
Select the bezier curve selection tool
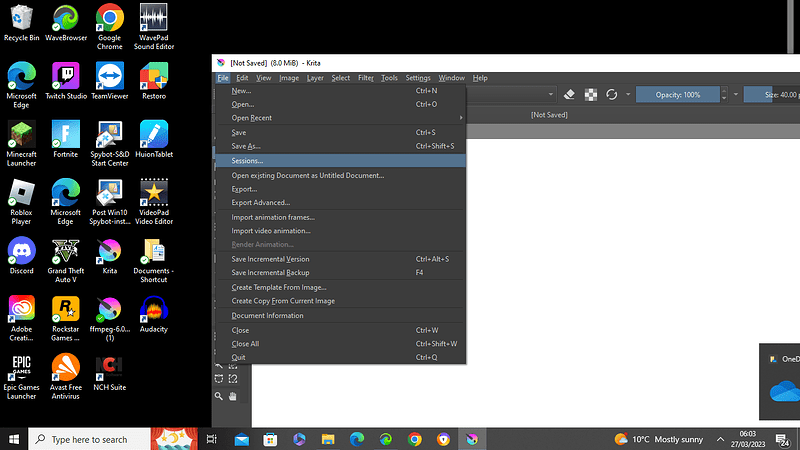click(219, 379)
